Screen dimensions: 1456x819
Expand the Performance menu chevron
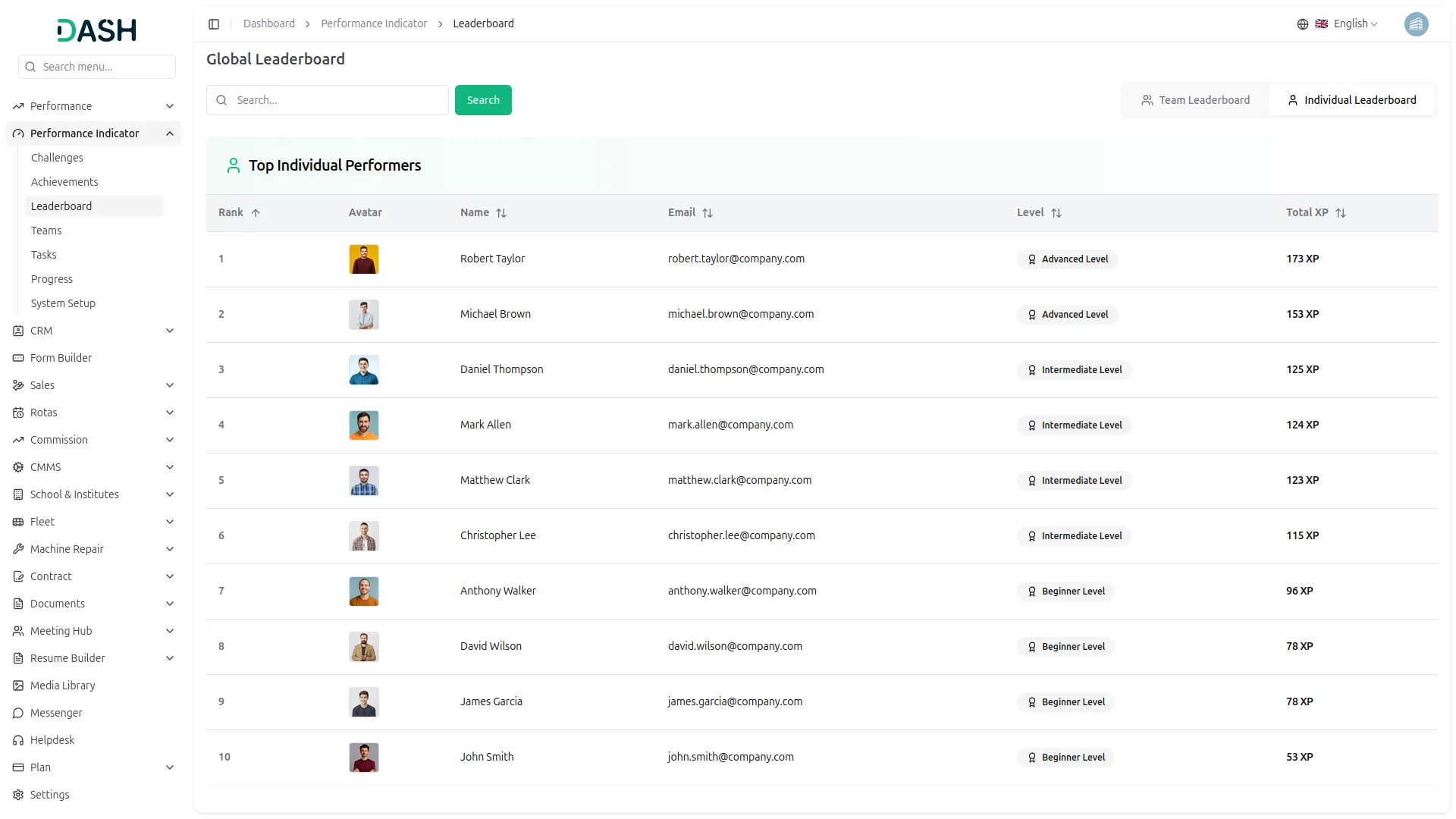click(x=170, y=106)
